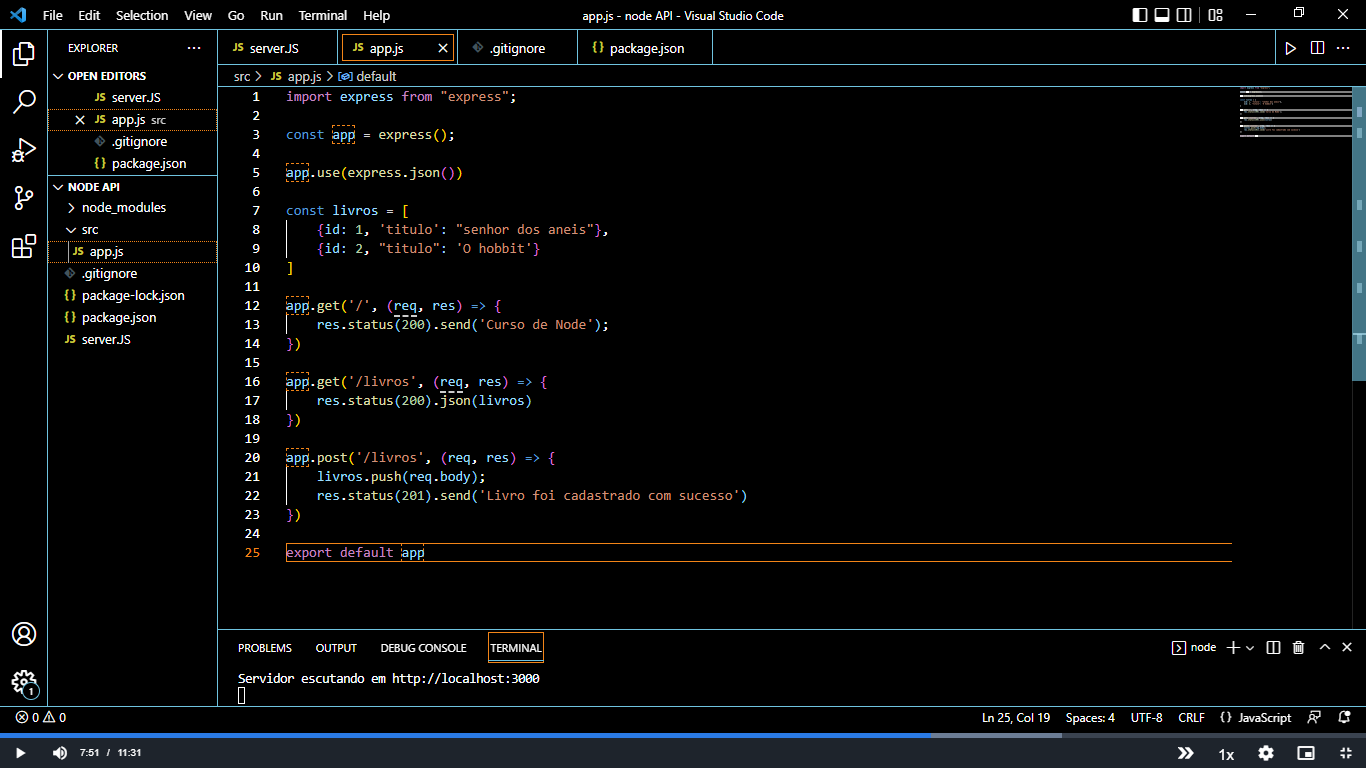The image size is (1366, 768).
Task: Switch to the server.JS editor tab
Action: [x=279, y=48]
